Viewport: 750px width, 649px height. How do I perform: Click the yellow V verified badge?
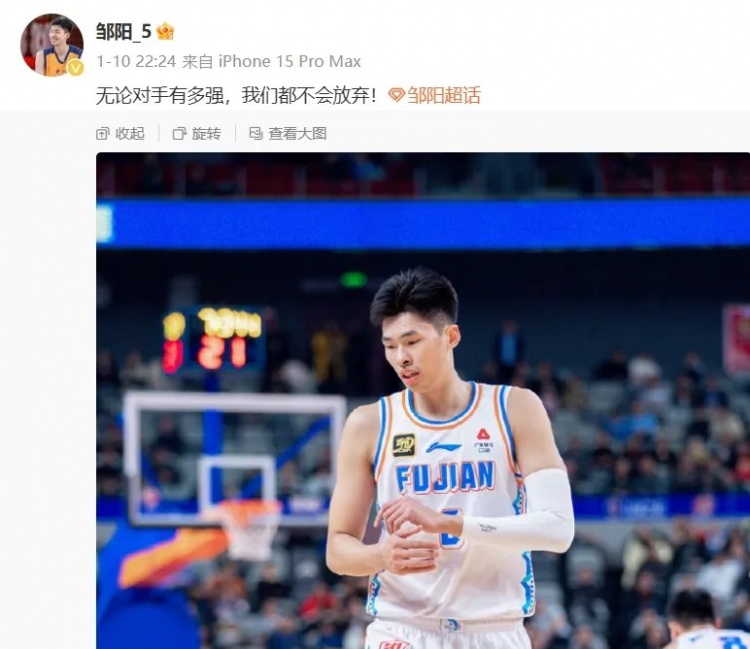(x=75, y=68)
